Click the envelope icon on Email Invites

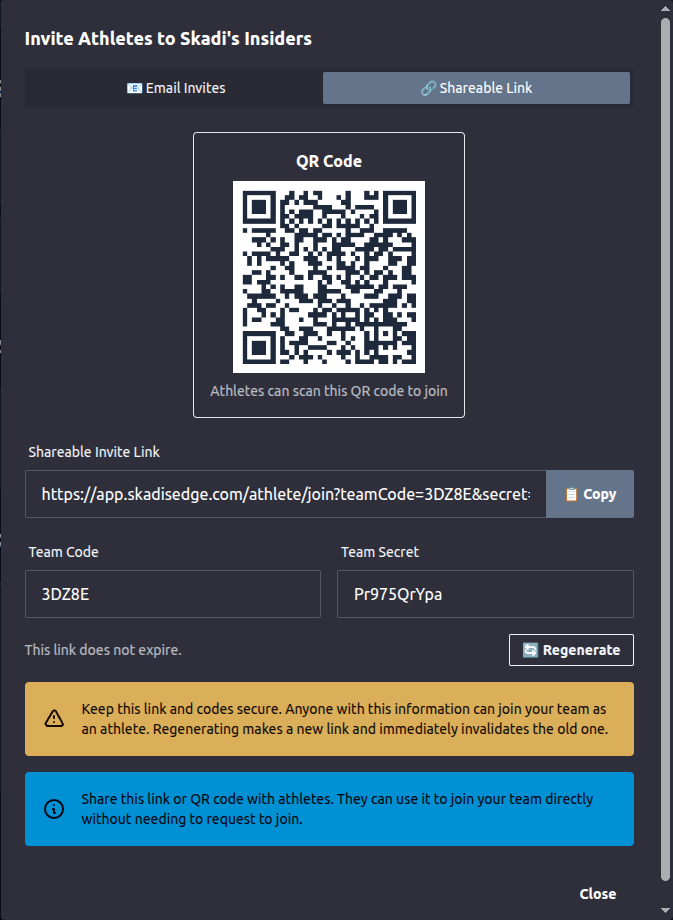click(x=134, y=88)
